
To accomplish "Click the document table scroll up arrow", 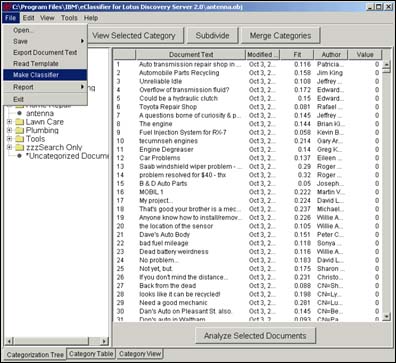I will pos(386,64).
